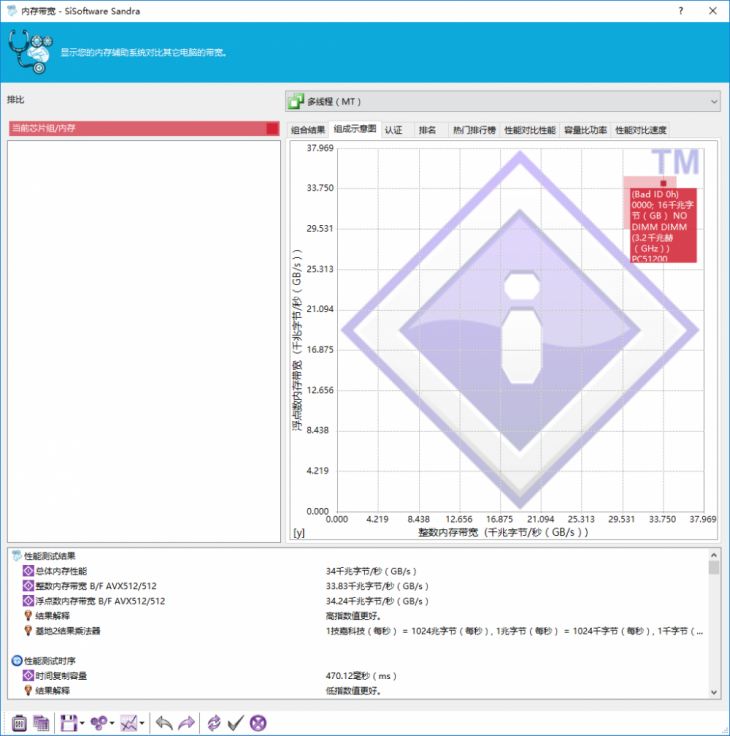
Task: Click the forward arrow icon
Action: click(x=186, y=722)
